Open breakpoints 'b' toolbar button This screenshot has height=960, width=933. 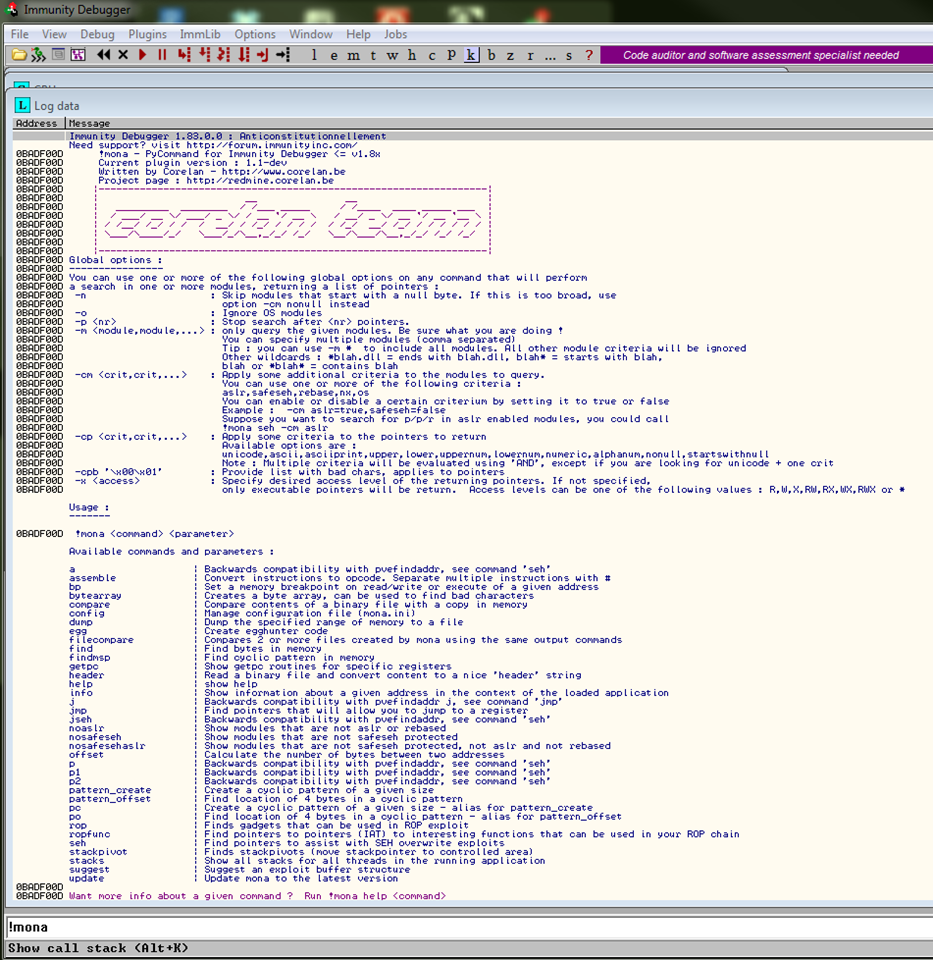coord(491,55)
